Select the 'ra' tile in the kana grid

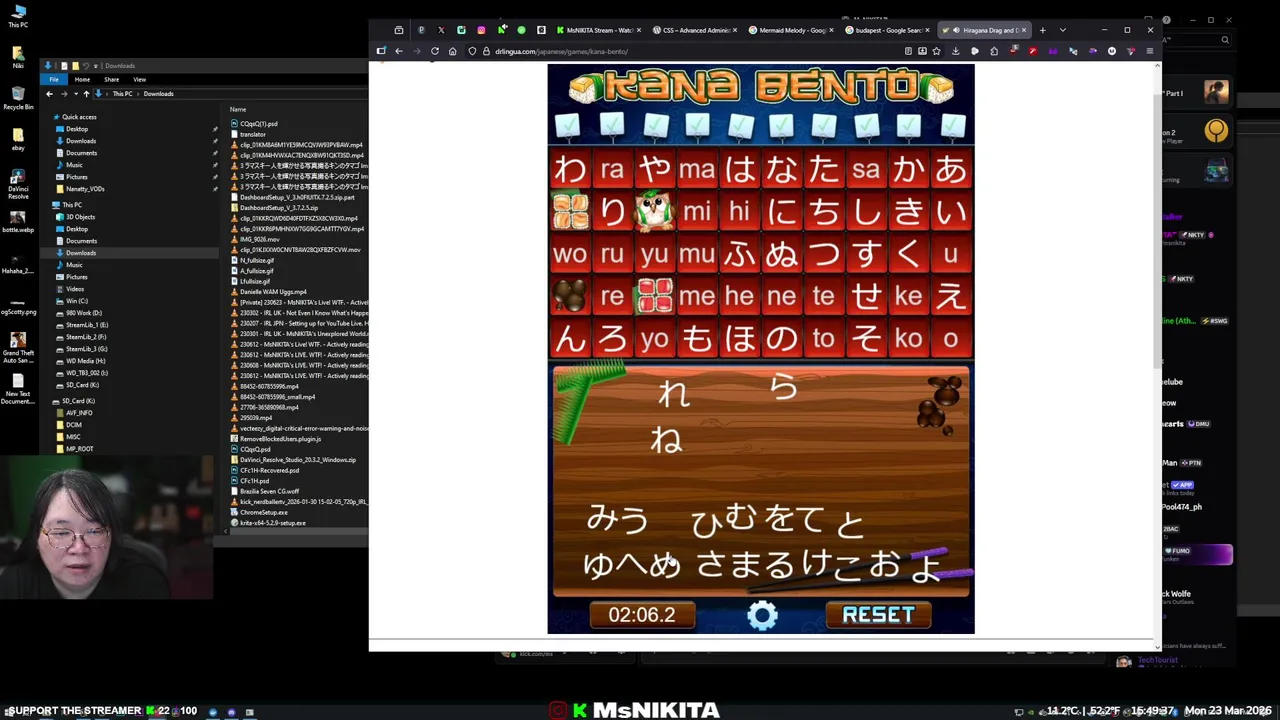pyautogui.click(x=612, y=170)
